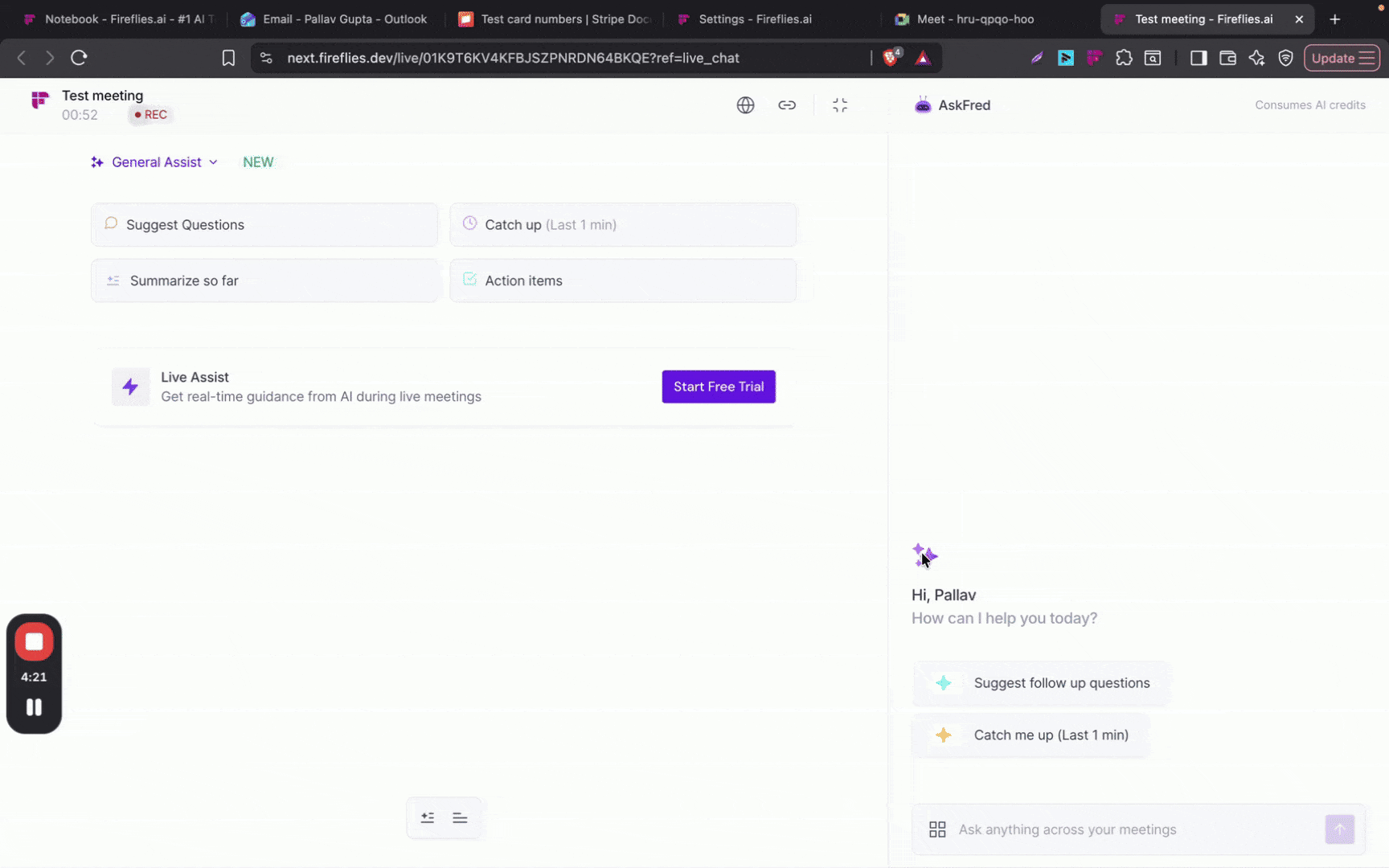Click the collapse view arrows icon
Viewport: 1389px width, 868px height.
click(x=840, y=105)
